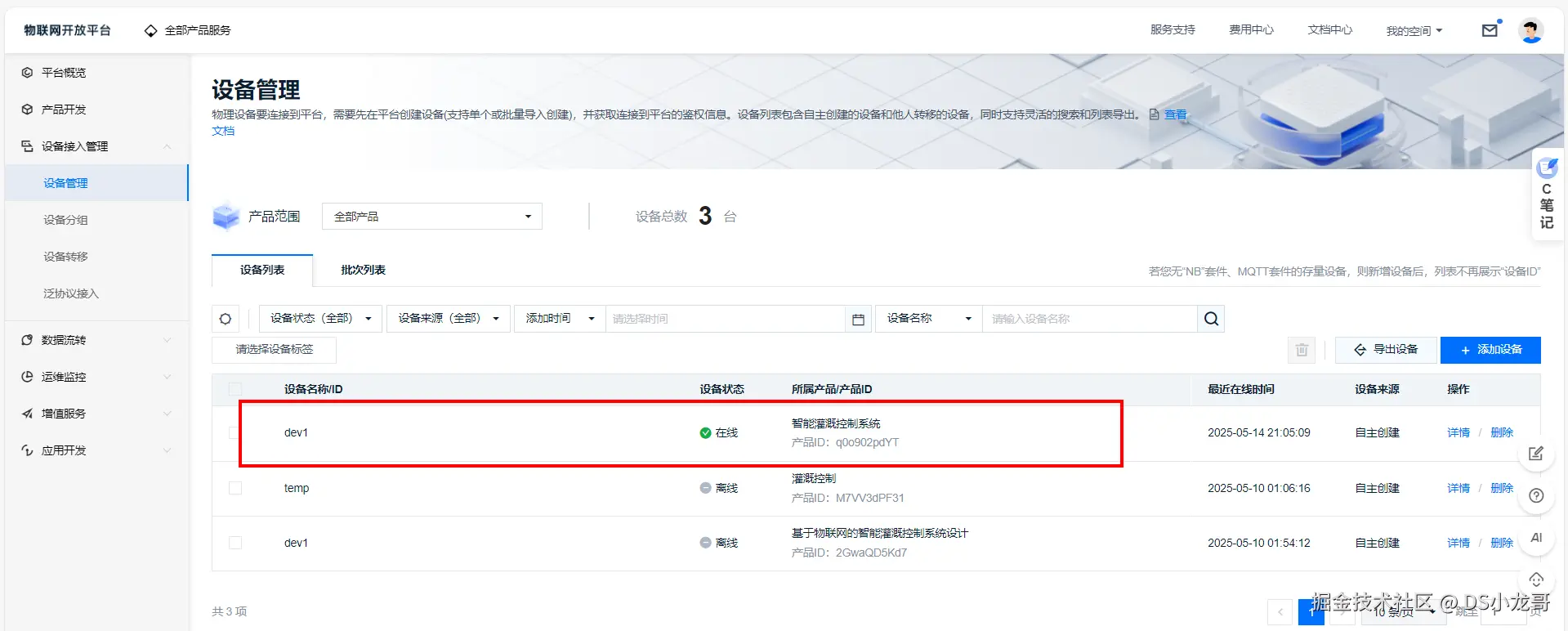Open the 设备来源 (全部) dropdown
Image resolution: width=1568 pixels, height=631 pixels.
tap(449, 319)
